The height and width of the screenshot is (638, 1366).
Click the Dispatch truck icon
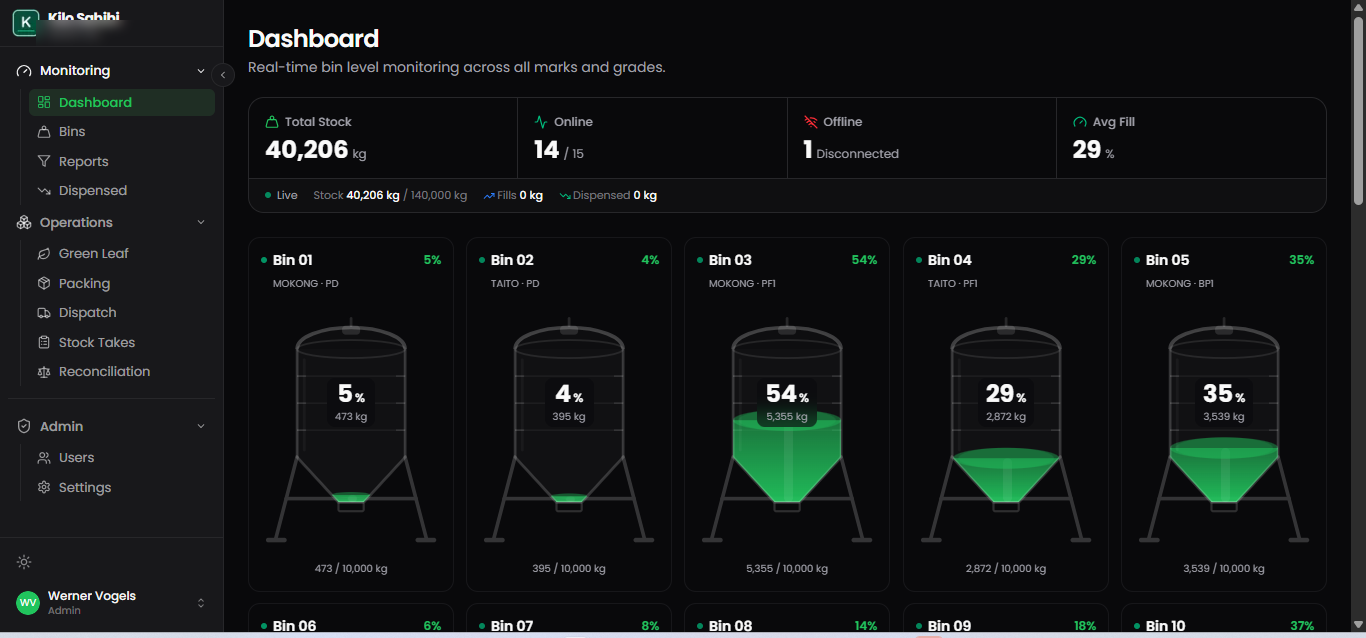(44, 313)
